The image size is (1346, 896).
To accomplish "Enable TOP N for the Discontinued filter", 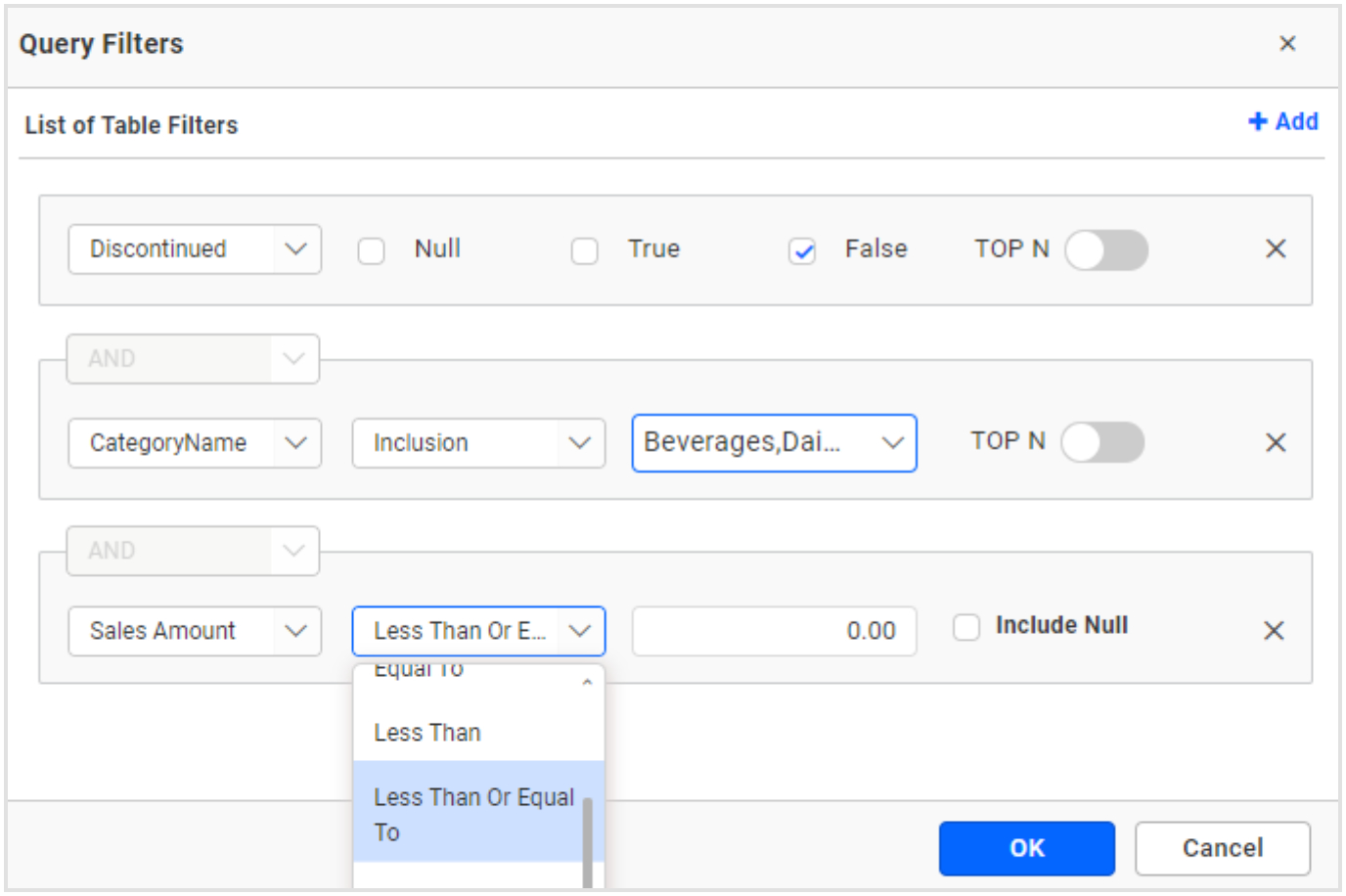I will (x=1106, y=249).
